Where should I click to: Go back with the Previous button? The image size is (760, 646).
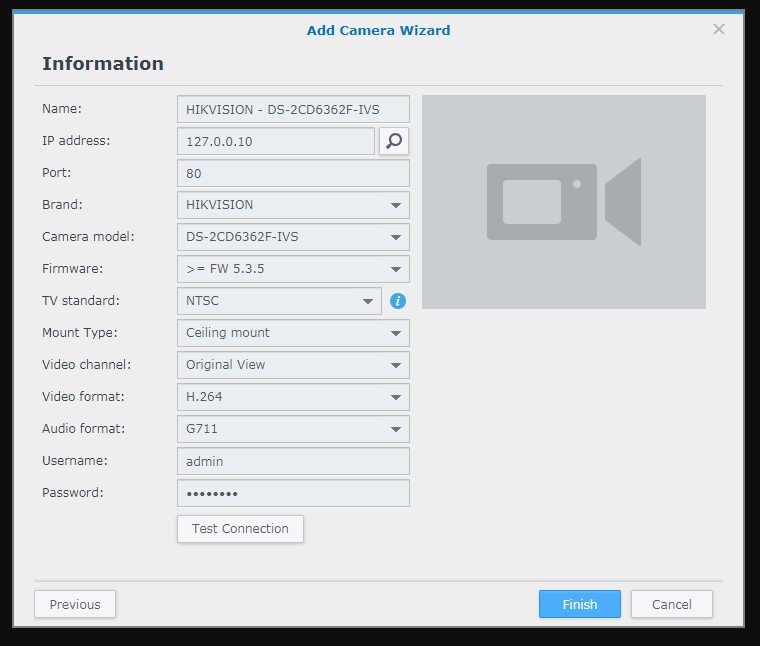click(x=75, y=604)
